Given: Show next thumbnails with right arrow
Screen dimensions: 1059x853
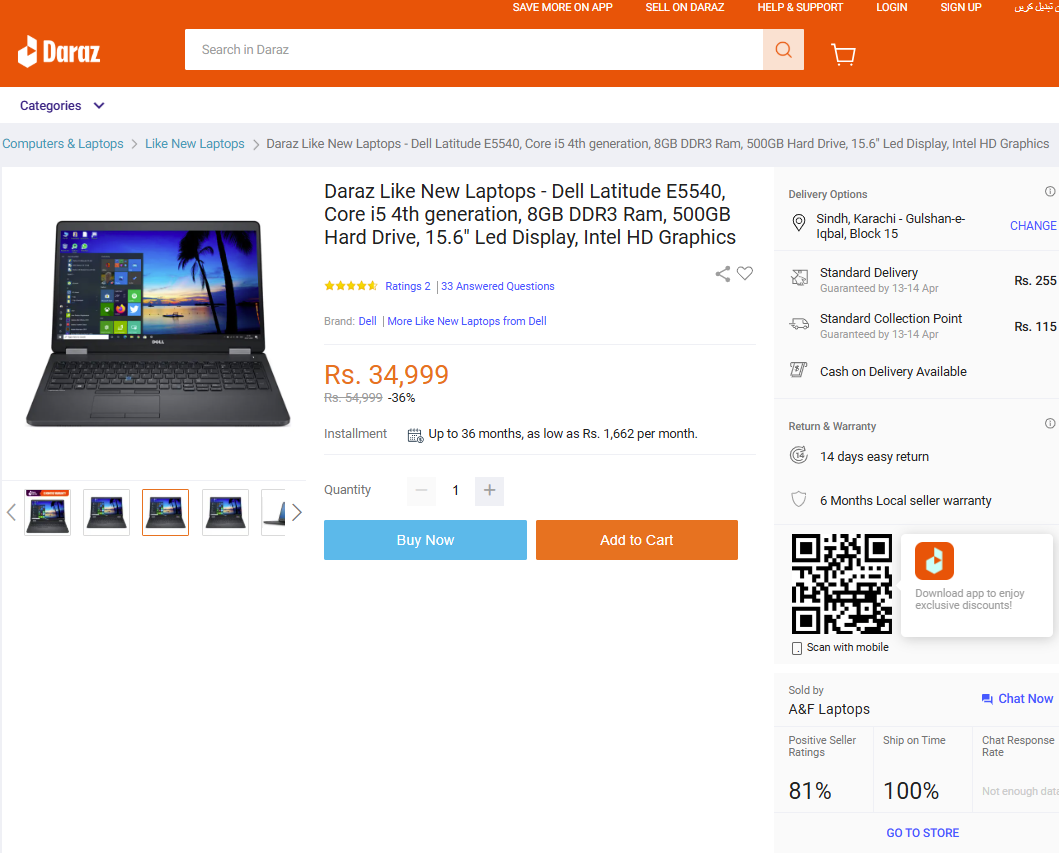Looking at the screenshot, I should pyautogui.click(x=296, y=512).
